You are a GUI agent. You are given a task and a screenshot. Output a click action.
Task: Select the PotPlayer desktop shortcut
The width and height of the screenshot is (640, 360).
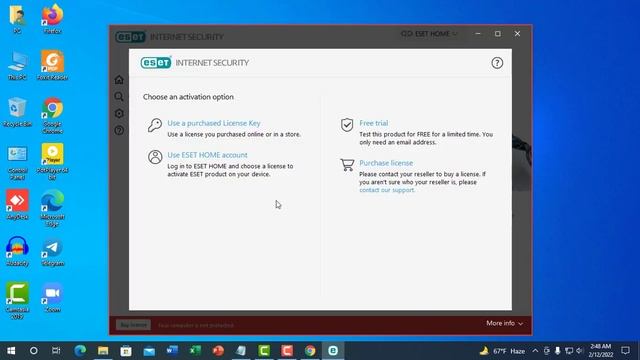click(52, 162)
